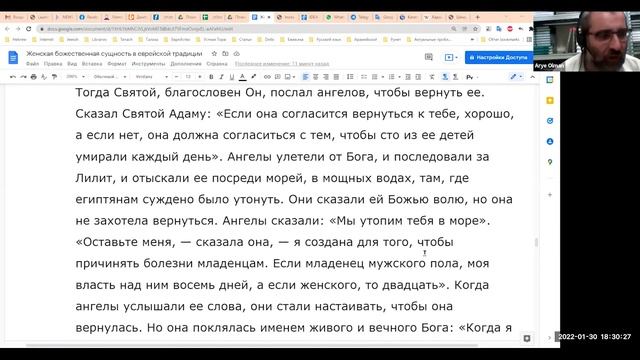Click the browser address bar
The height and width of the screenshot is (360, 640).
pyautogui.click(x=245, y=29)
